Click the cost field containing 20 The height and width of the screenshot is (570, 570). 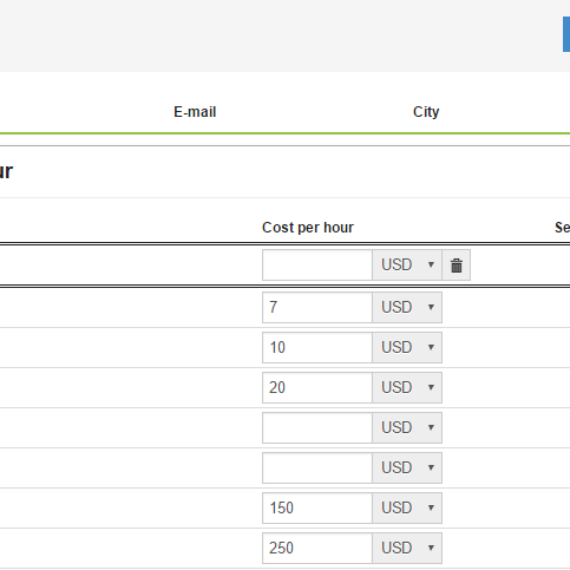(x=317, y=388)
